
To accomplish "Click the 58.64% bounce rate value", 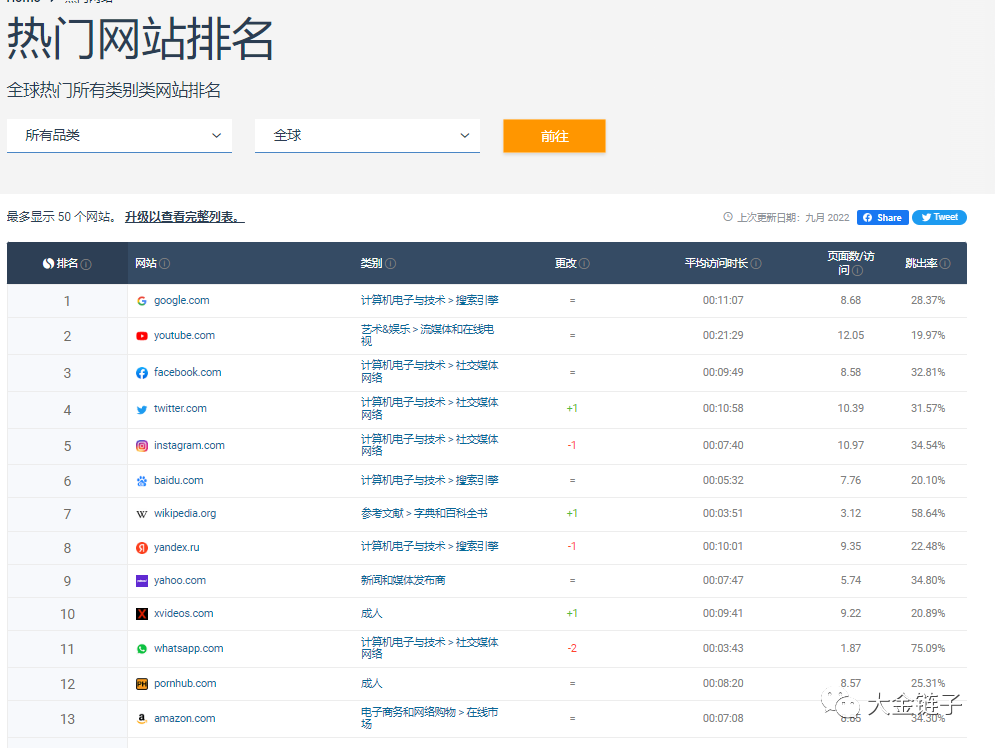I will [x=928, y=513].
